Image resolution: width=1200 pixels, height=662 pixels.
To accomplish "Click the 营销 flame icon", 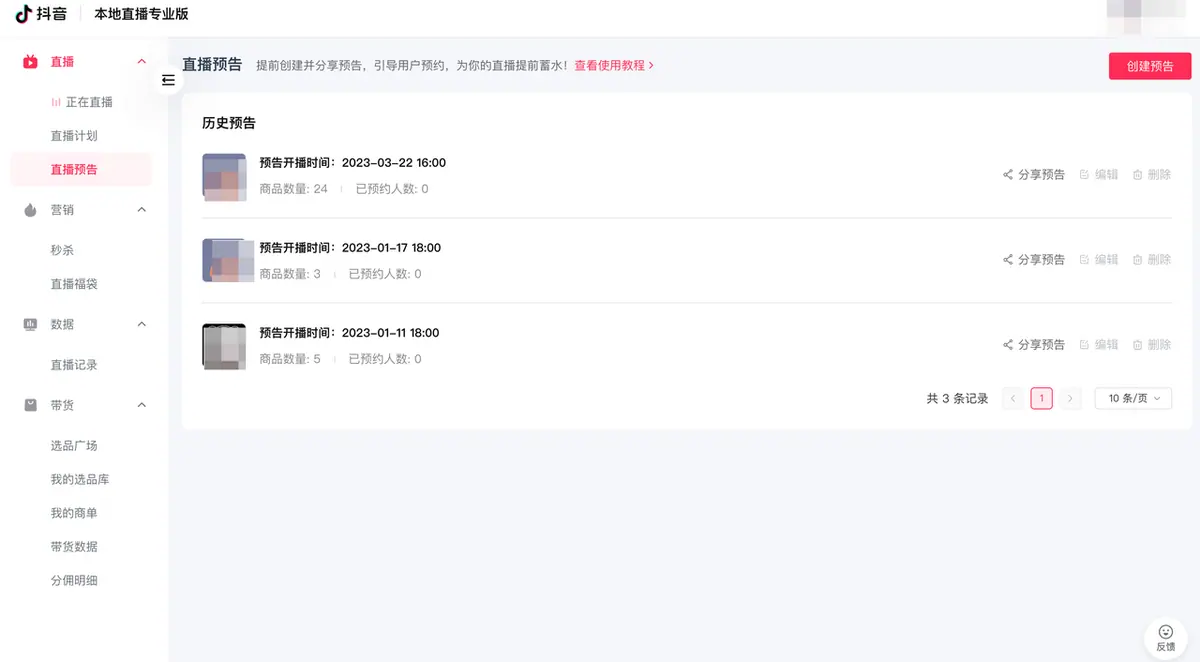I will click(x=30, y=210).
